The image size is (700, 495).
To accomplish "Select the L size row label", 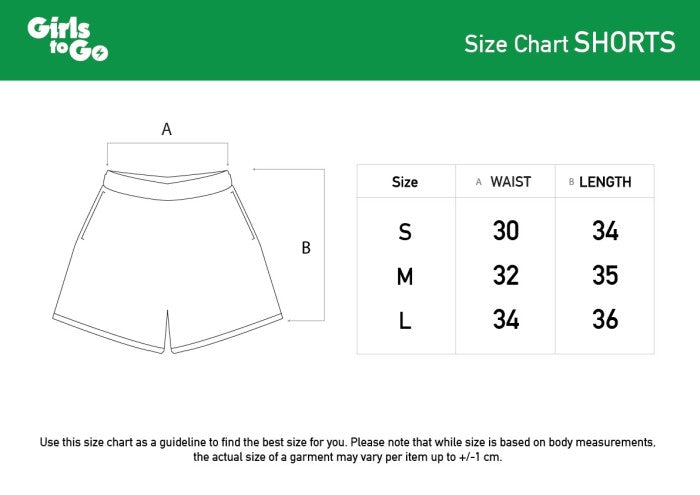I will pos(405,321).
